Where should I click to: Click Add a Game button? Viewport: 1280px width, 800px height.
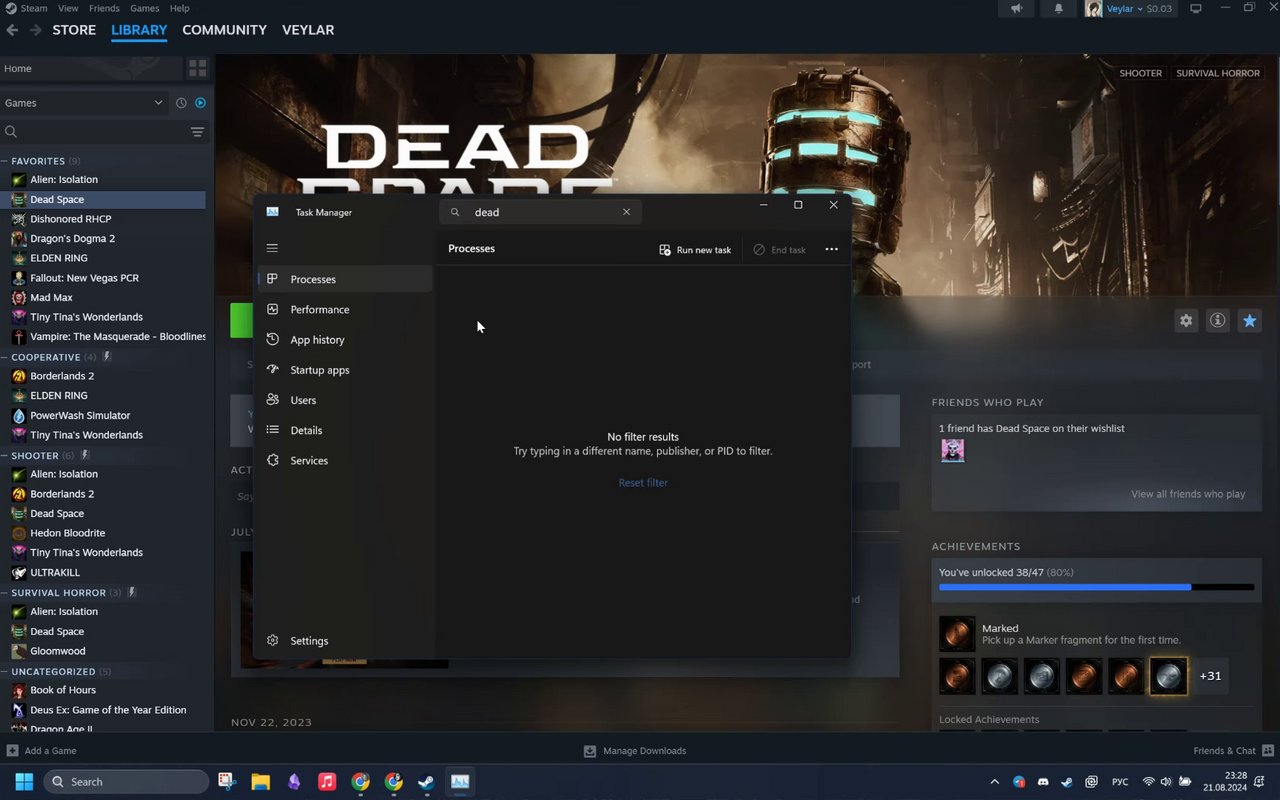pyautogui.click(x=42, y=751)
